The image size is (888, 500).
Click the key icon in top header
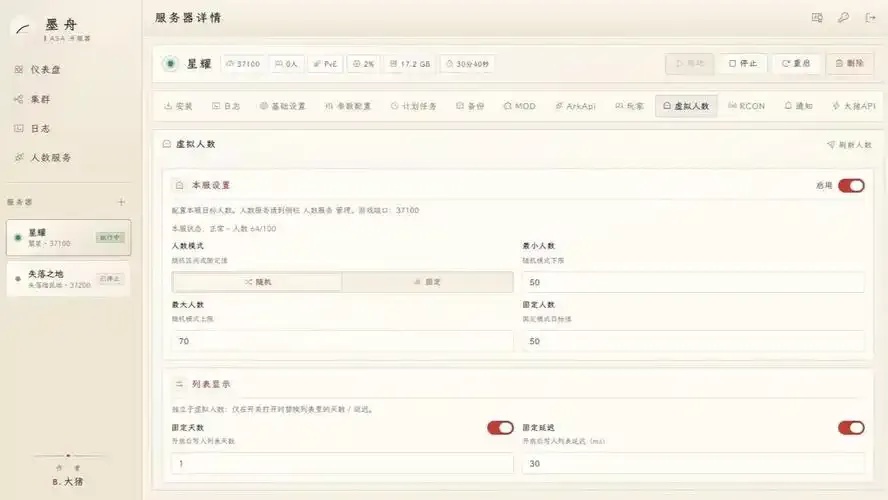tap(843, 18)
